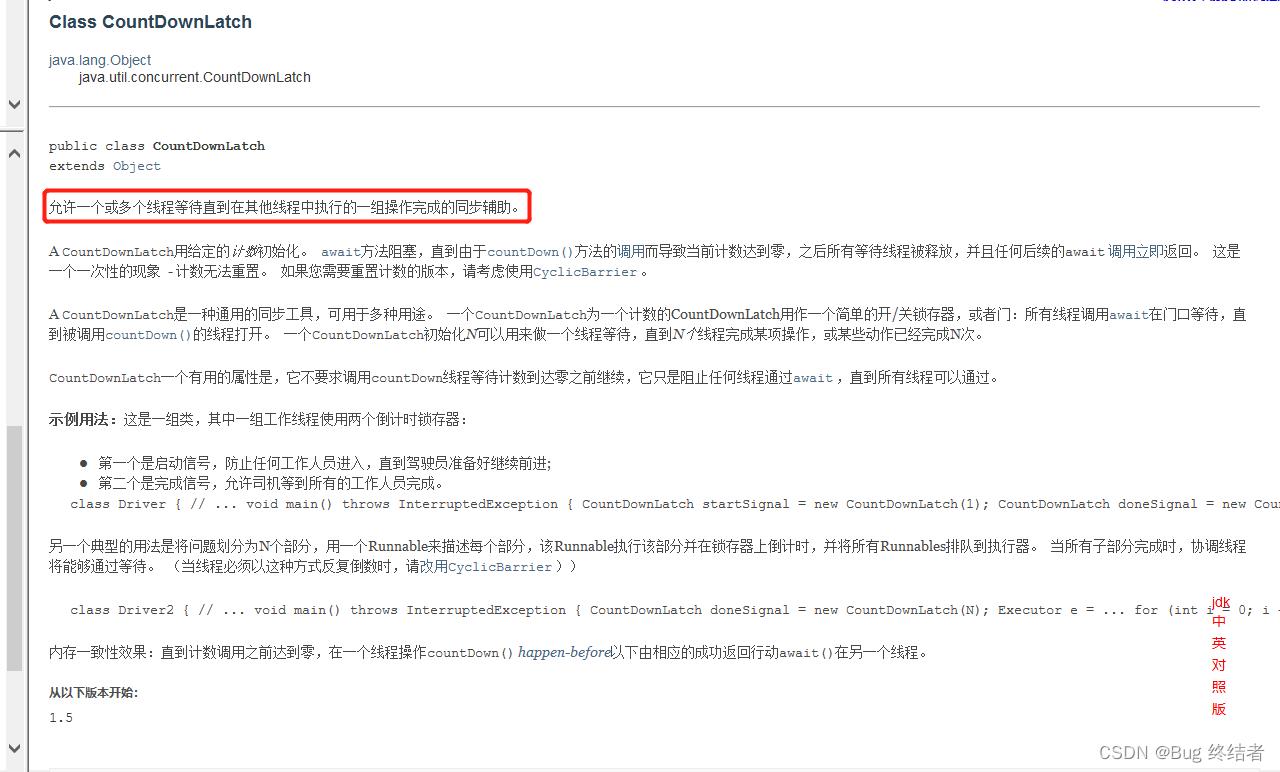
Task: Click the lower pane bottom scroll-down chevron
Action: click(14, 748)
